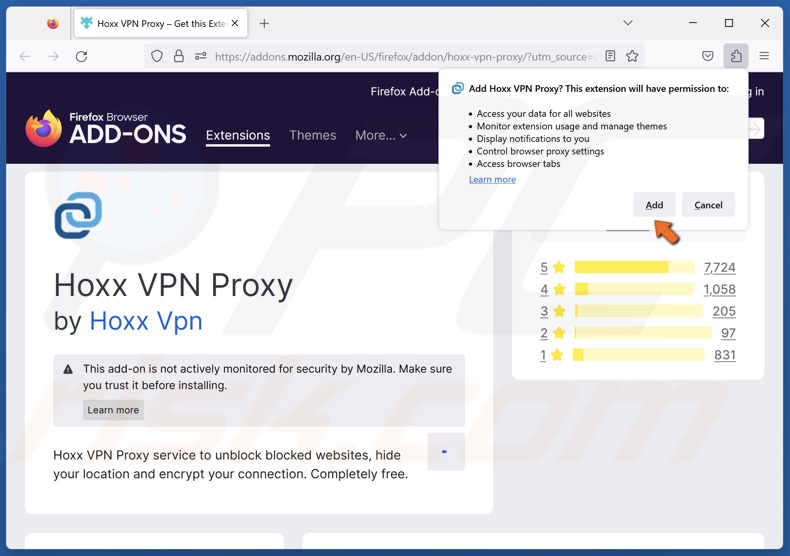Screen dimensions: 790x556
Task: Open the extensions puzzle-piece button
Action: point(736,56)
